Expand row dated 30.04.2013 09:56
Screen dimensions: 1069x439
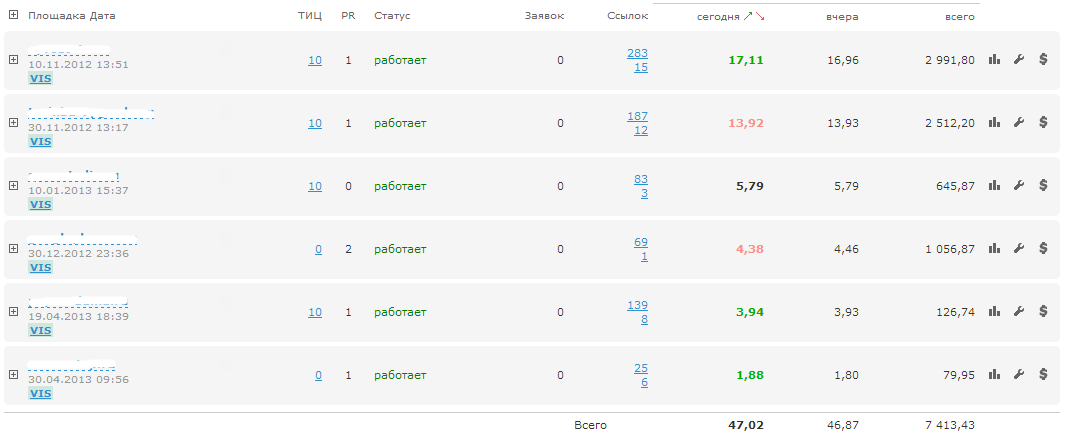point(14,375)
